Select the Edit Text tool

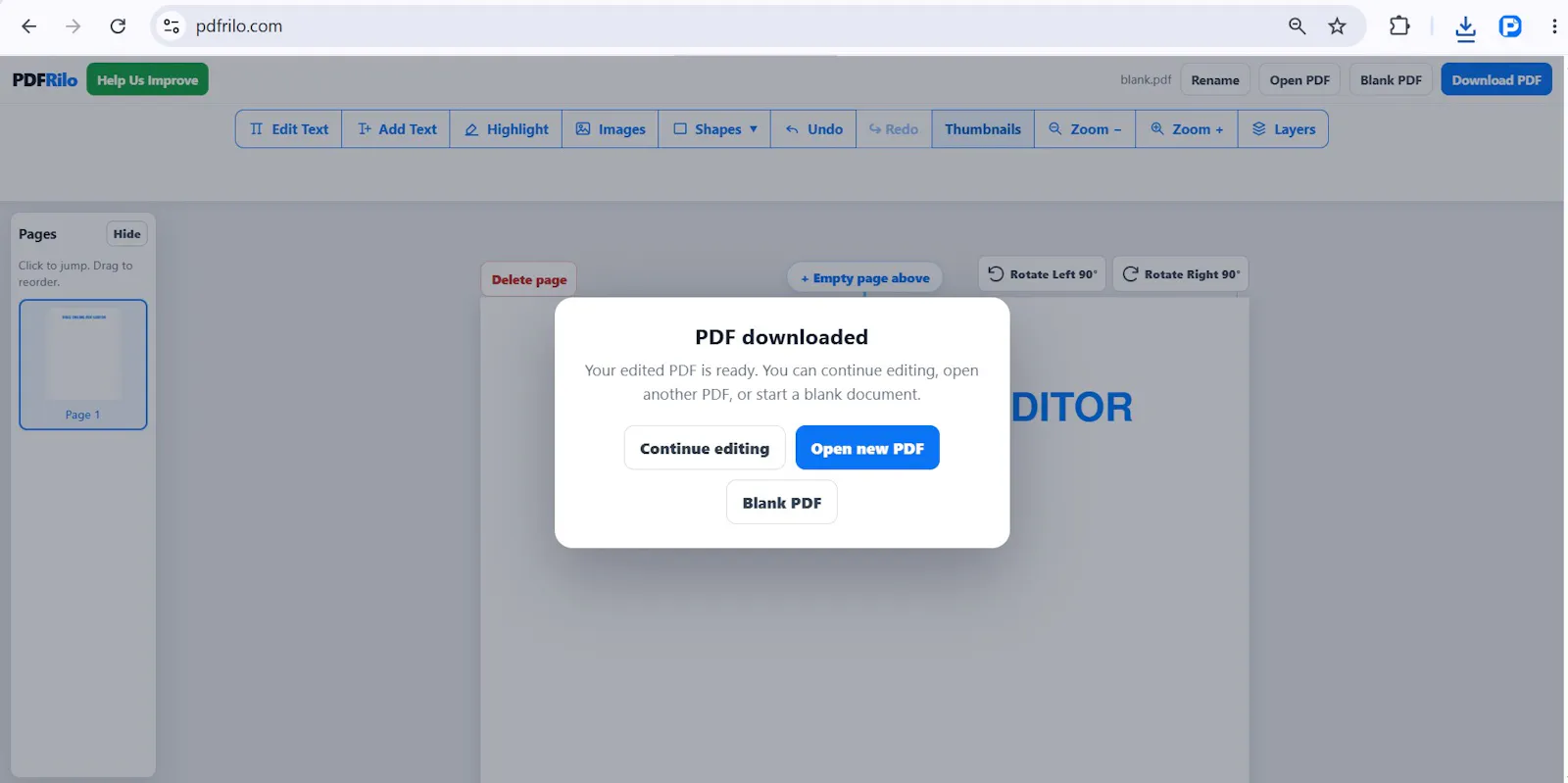point(289,129)
